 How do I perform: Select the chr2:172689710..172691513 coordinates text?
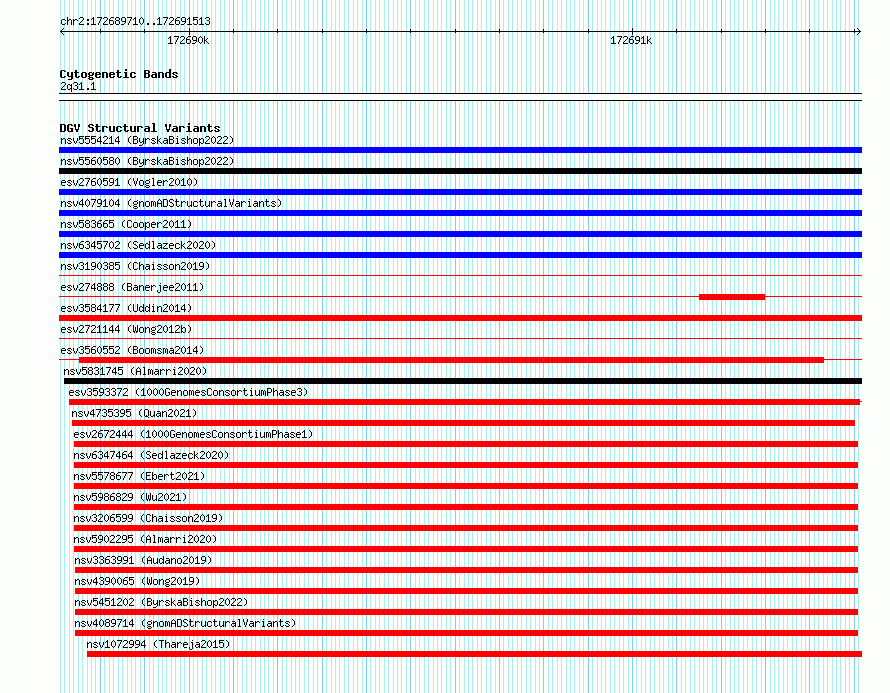tap(135, 22)
